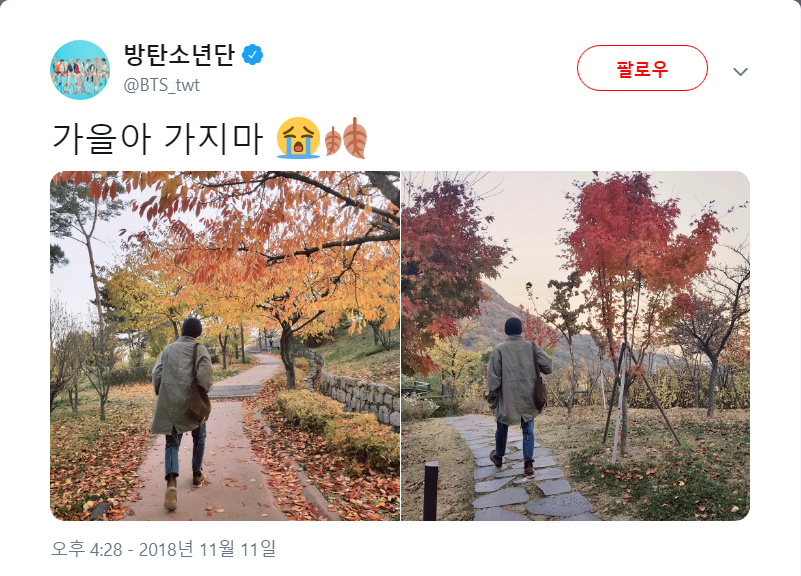Image resolution: width=801 pixels, height=576 pixels.
Task: Click the black bollard in right photo
Action: 431,491
